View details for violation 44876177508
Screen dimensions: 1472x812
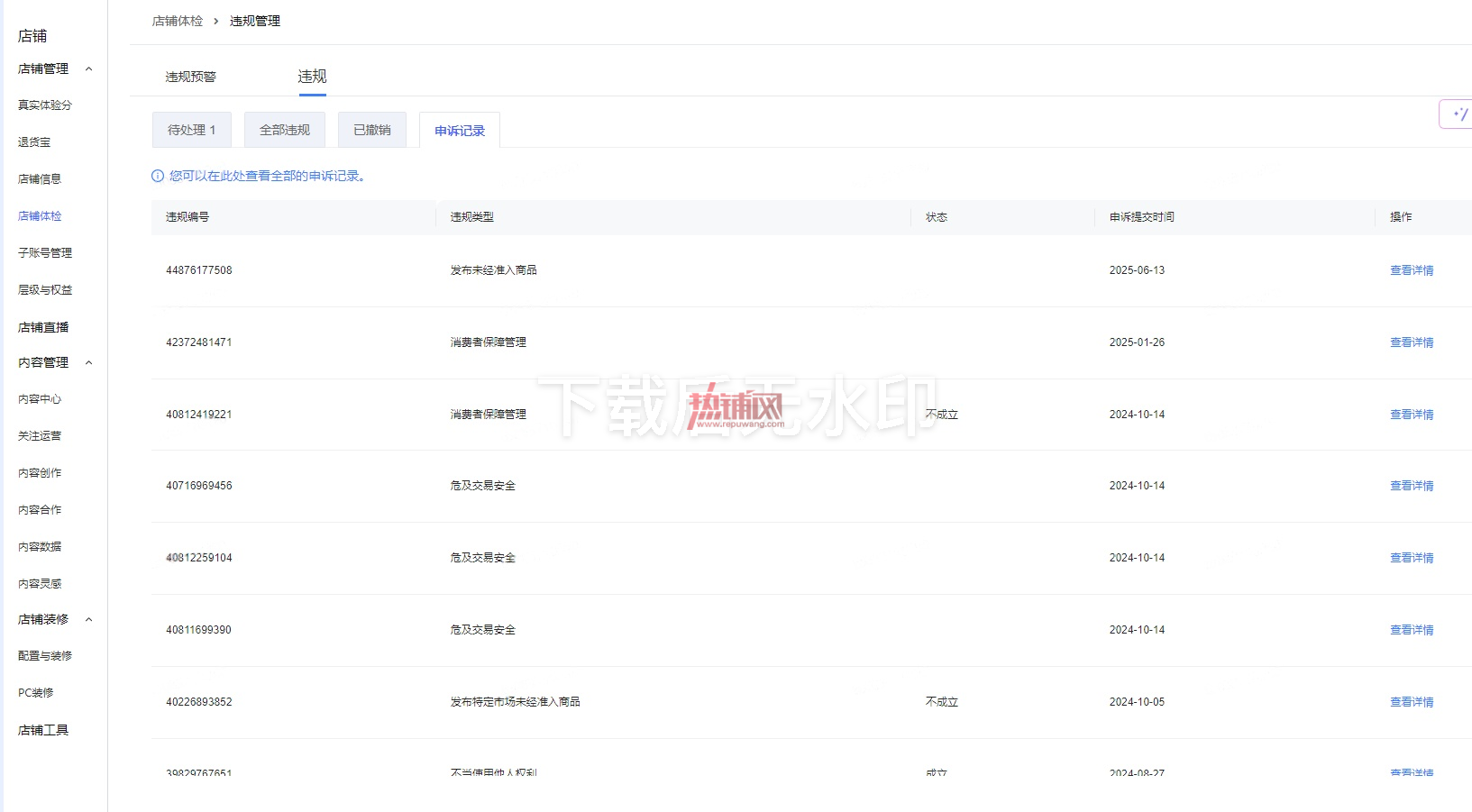[1412, 270]
